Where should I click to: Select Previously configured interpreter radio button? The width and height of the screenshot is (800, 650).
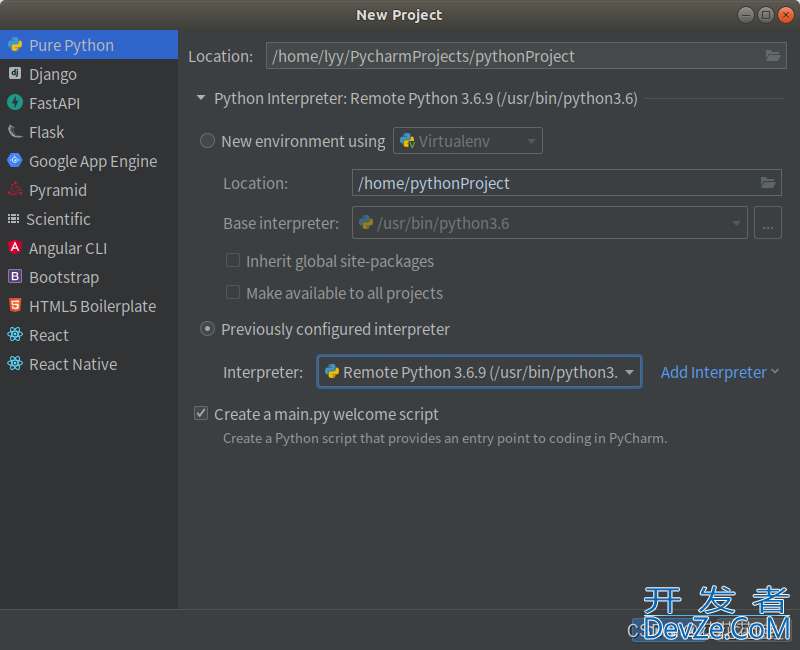207,329
